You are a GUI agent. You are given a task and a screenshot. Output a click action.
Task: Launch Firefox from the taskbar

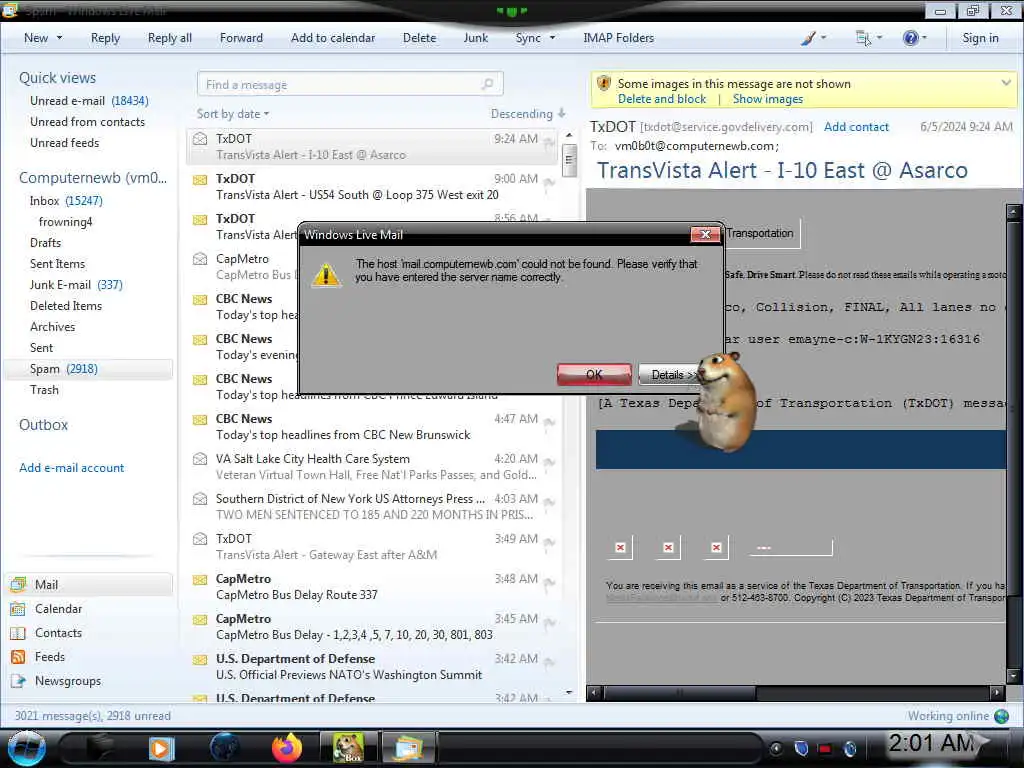pos(287,748)
